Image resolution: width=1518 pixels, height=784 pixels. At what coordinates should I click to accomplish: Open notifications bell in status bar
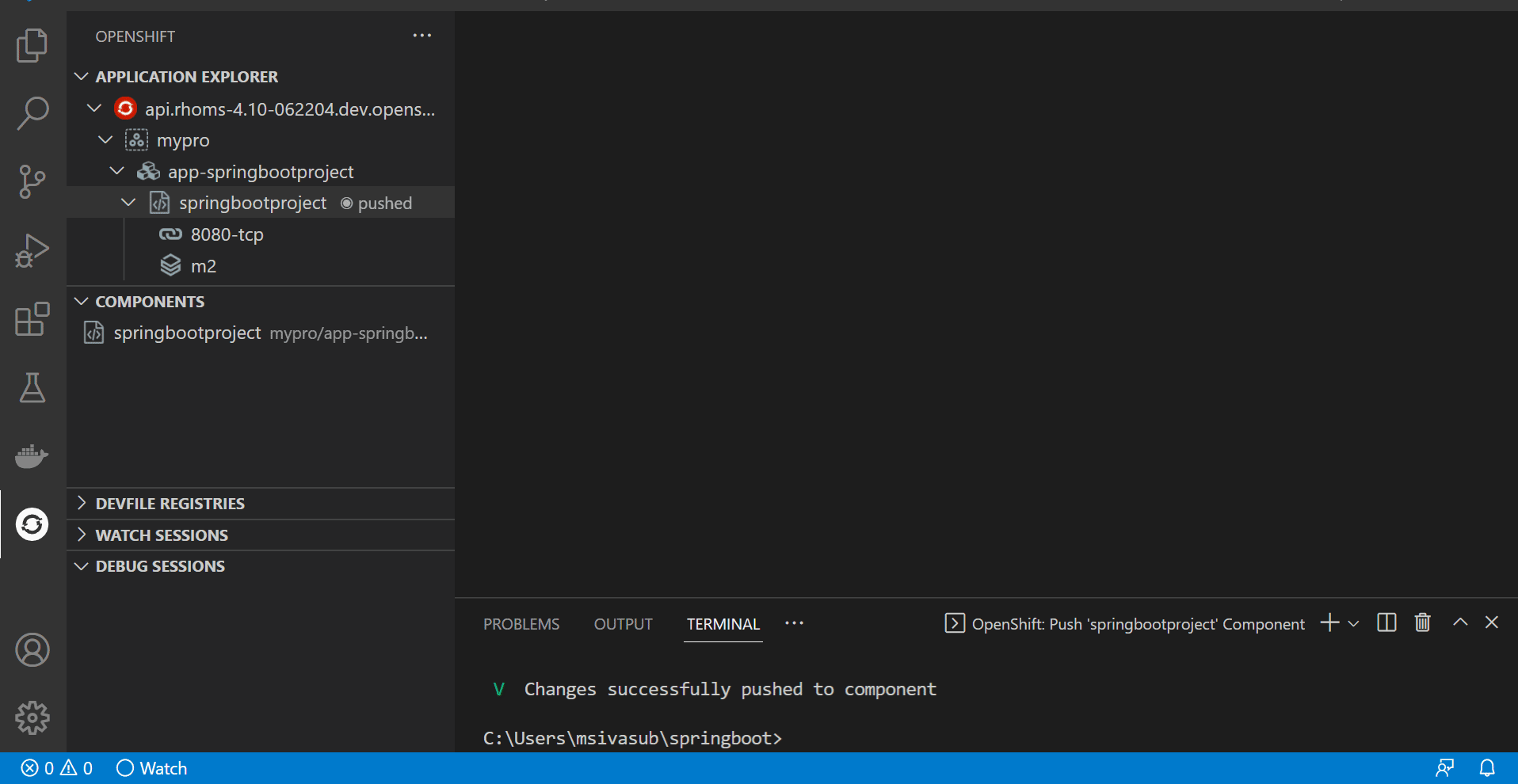pyautogui.click(x=1488, y=768)
